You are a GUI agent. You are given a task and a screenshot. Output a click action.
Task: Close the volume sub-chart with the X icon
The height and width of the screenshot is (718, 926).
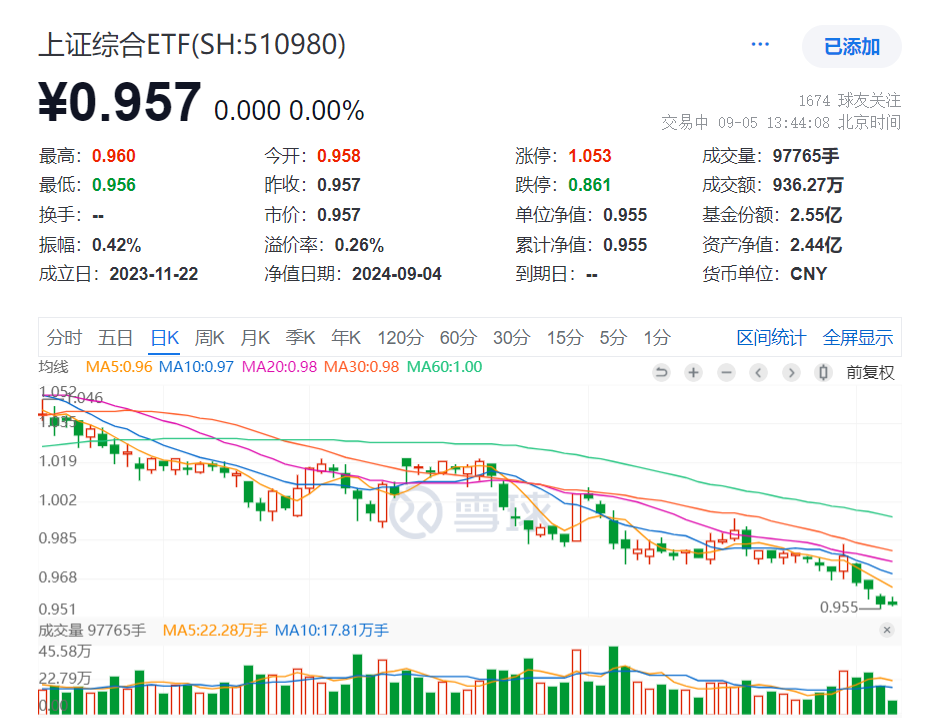click(x=886, y=630)
